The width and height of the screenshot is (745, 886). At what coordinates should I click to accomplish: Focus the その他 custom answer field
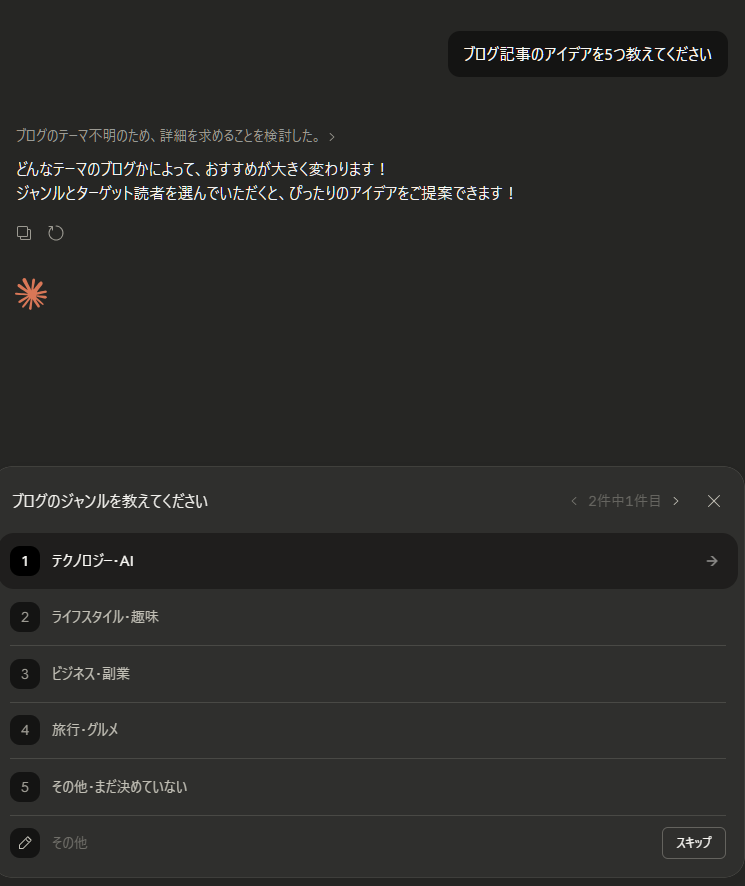click(350, 843)
